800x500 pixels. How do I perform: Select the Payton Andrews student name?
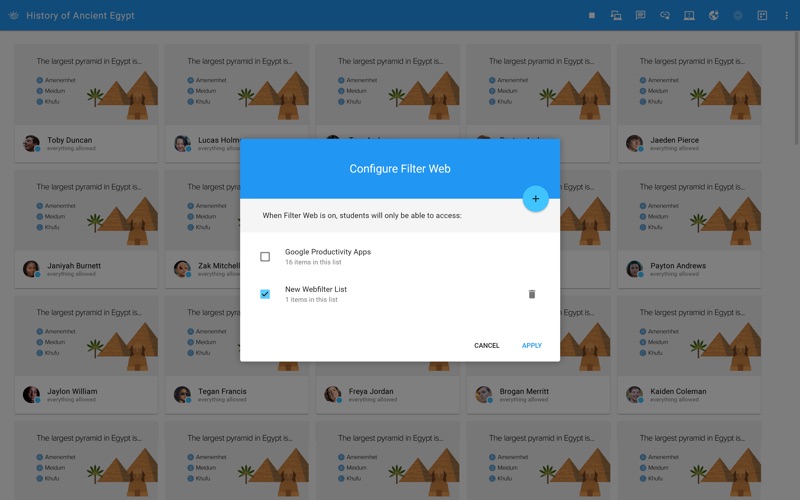pyautogui.click(x=678, y=266)
